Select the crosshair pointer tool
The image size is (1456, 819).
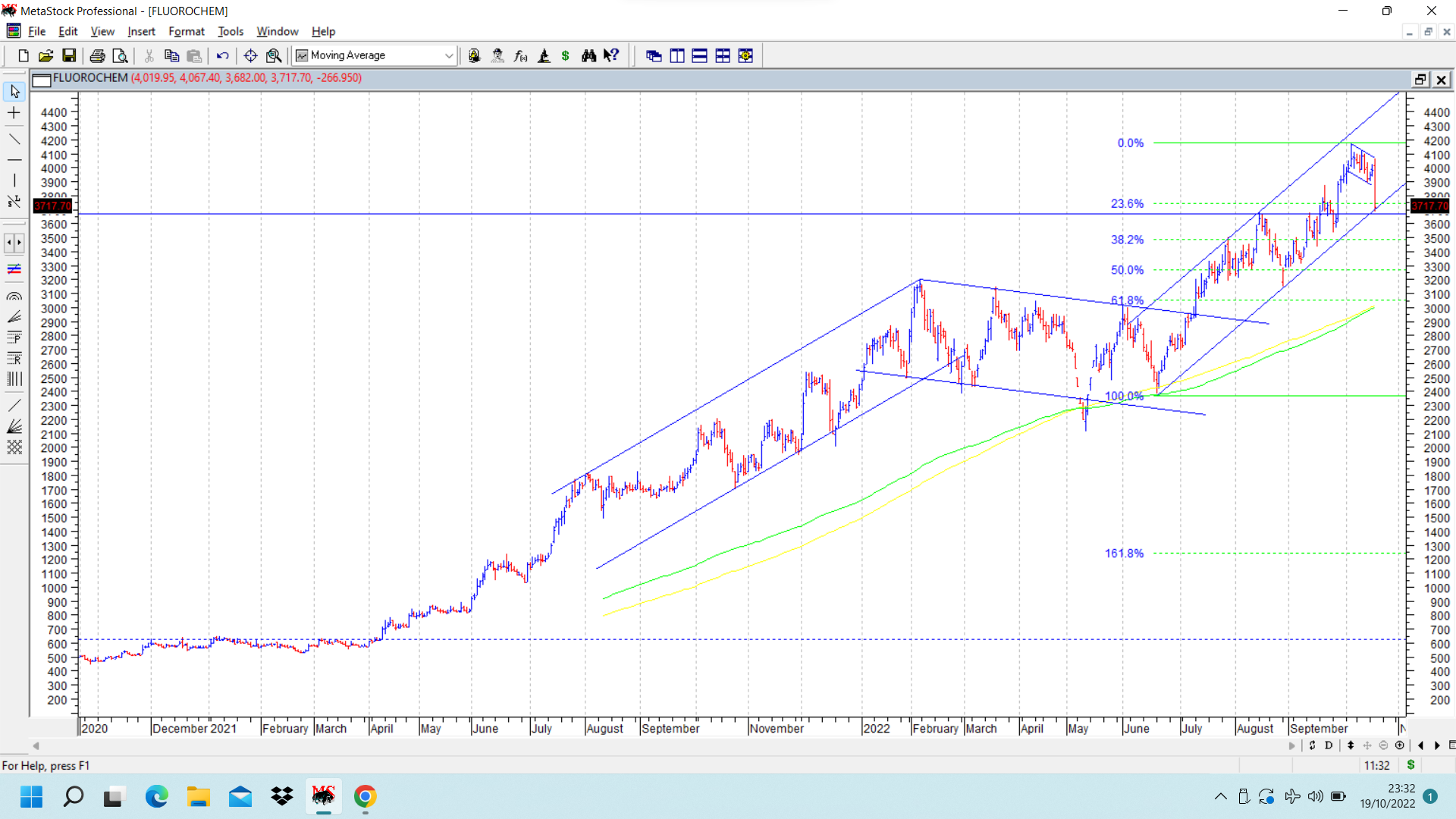14,113
